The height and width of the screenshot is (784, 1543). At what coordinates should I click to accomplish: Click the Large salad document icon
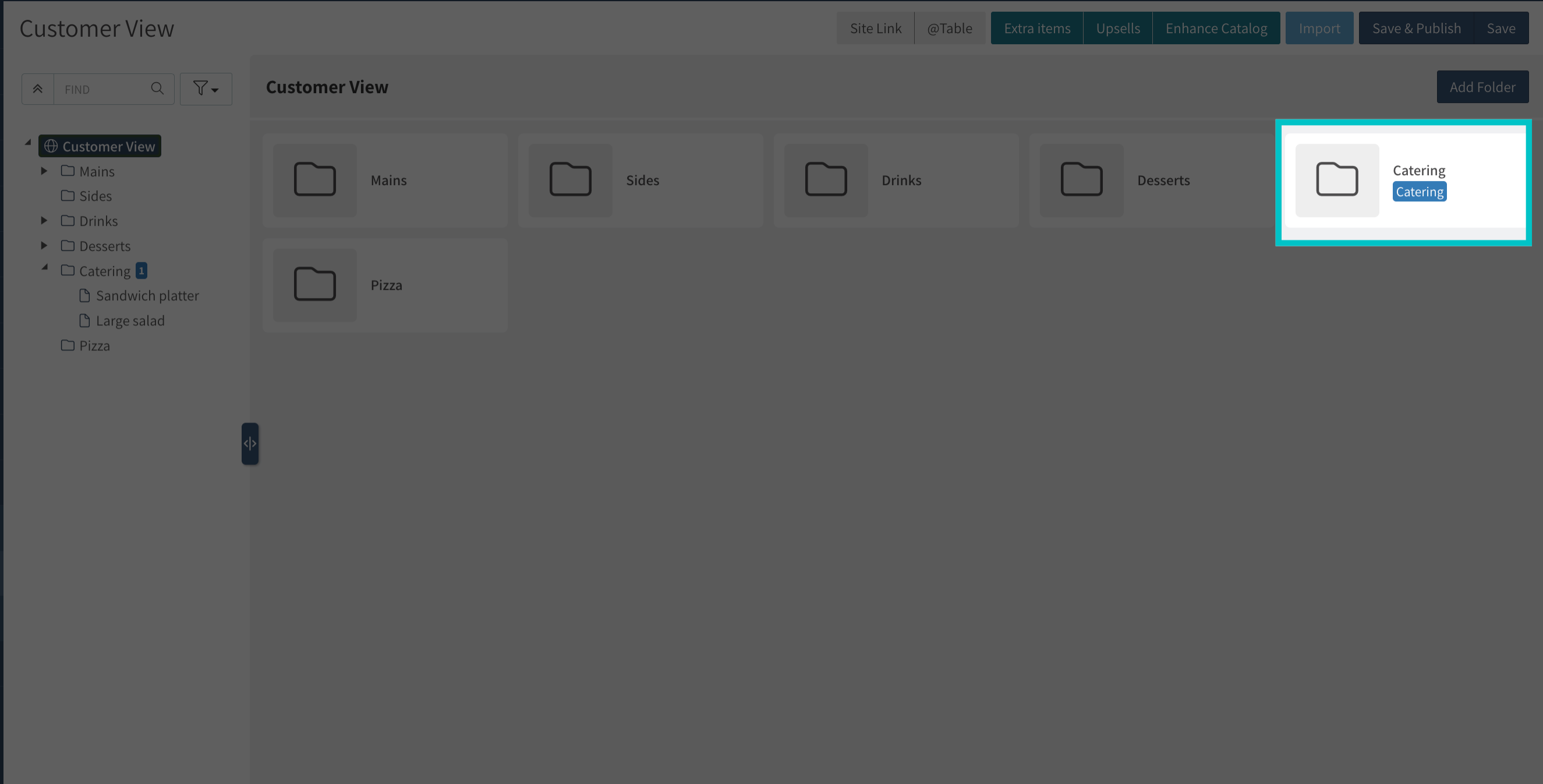[x=84, y=321]
